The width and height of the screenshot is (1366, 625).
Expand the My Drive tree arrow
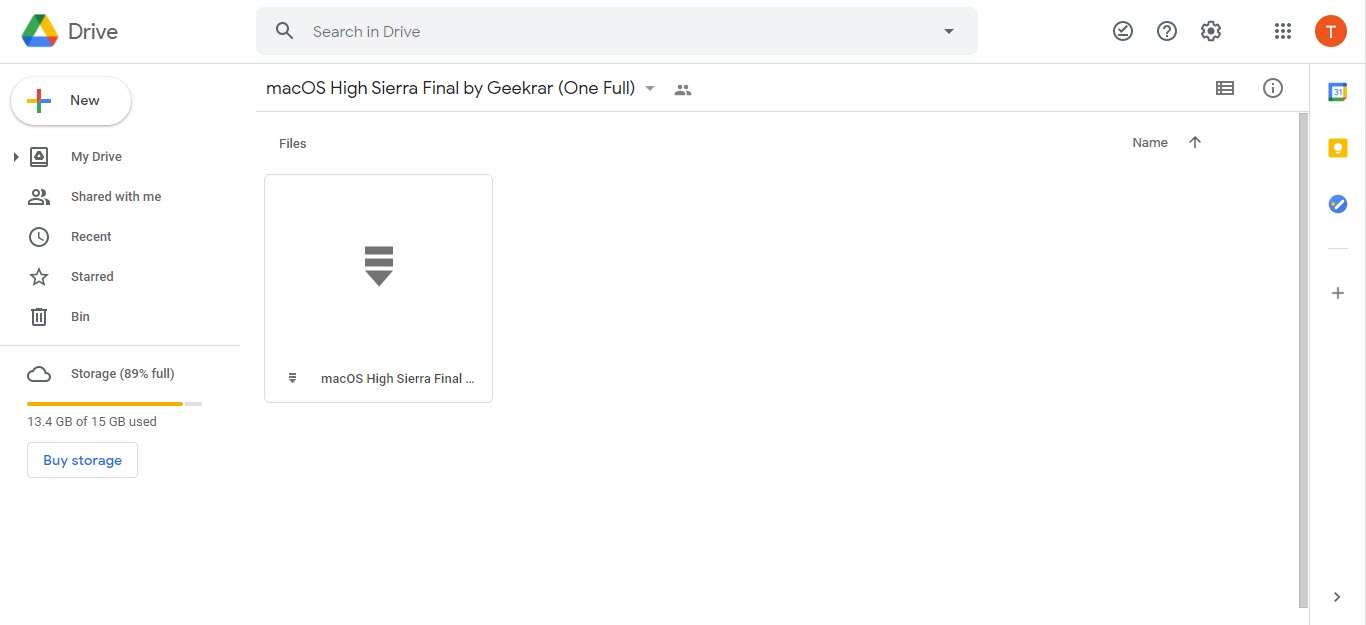[16, 157]
